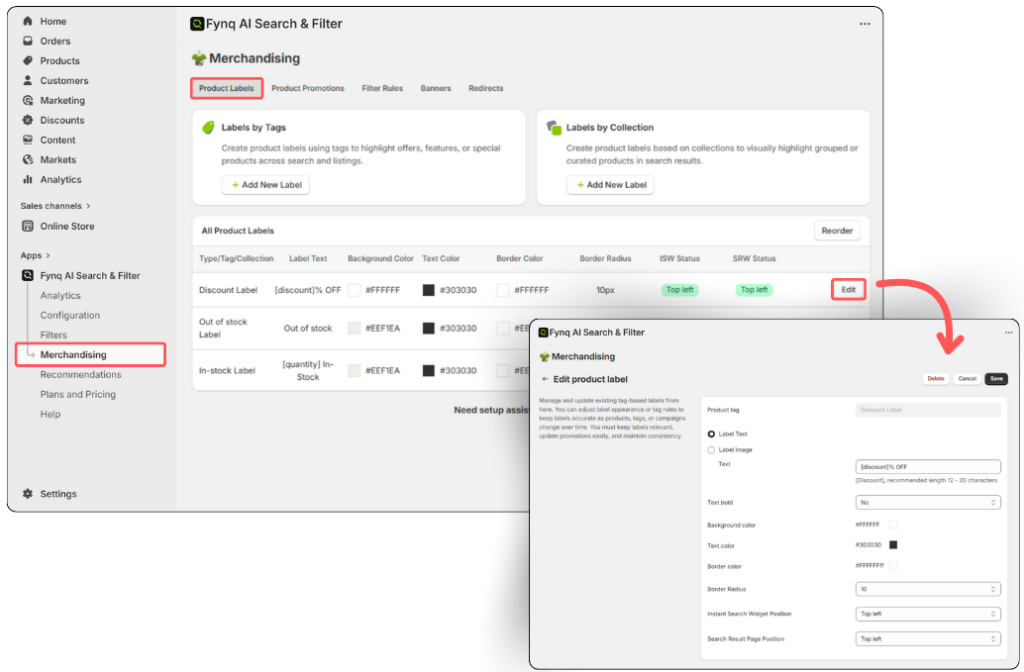Switch to the Product Labels tab
1024x672 pixels.
[227, 88]
